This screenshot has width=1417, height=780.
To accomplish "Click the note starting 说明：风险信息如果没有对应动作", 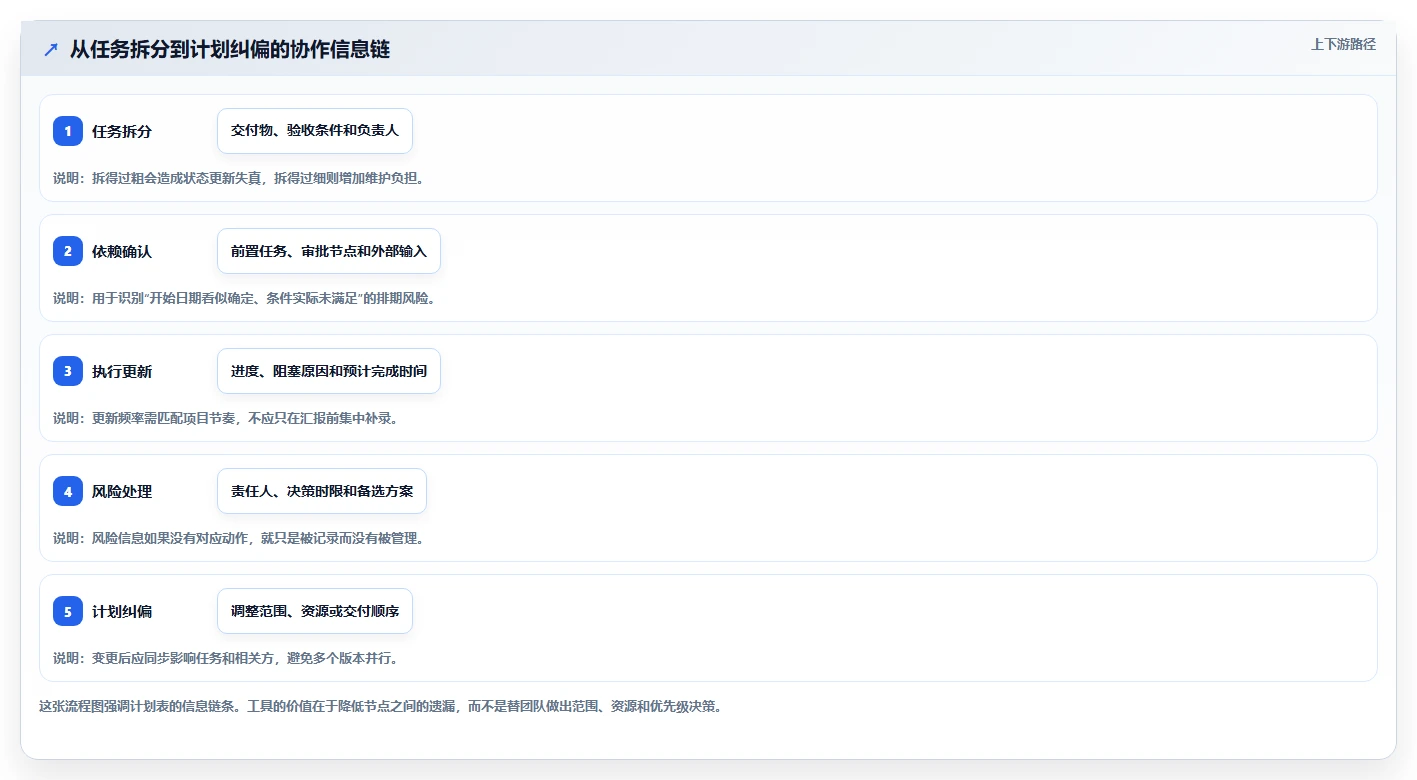I will (239, 538).
